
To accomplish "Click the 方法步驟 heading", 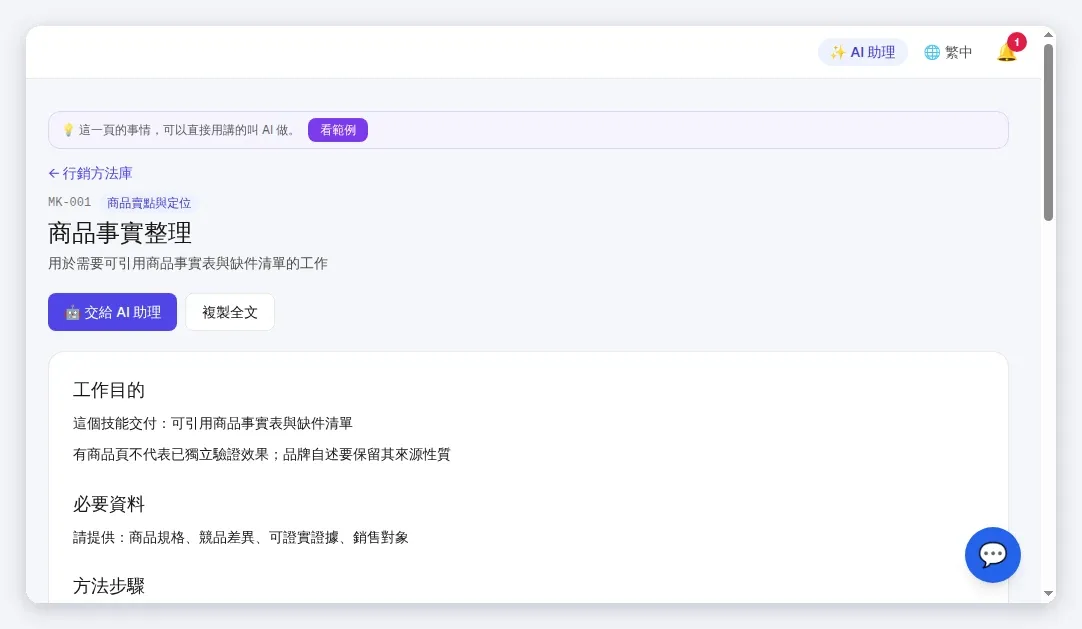I will tap(109, 586).
